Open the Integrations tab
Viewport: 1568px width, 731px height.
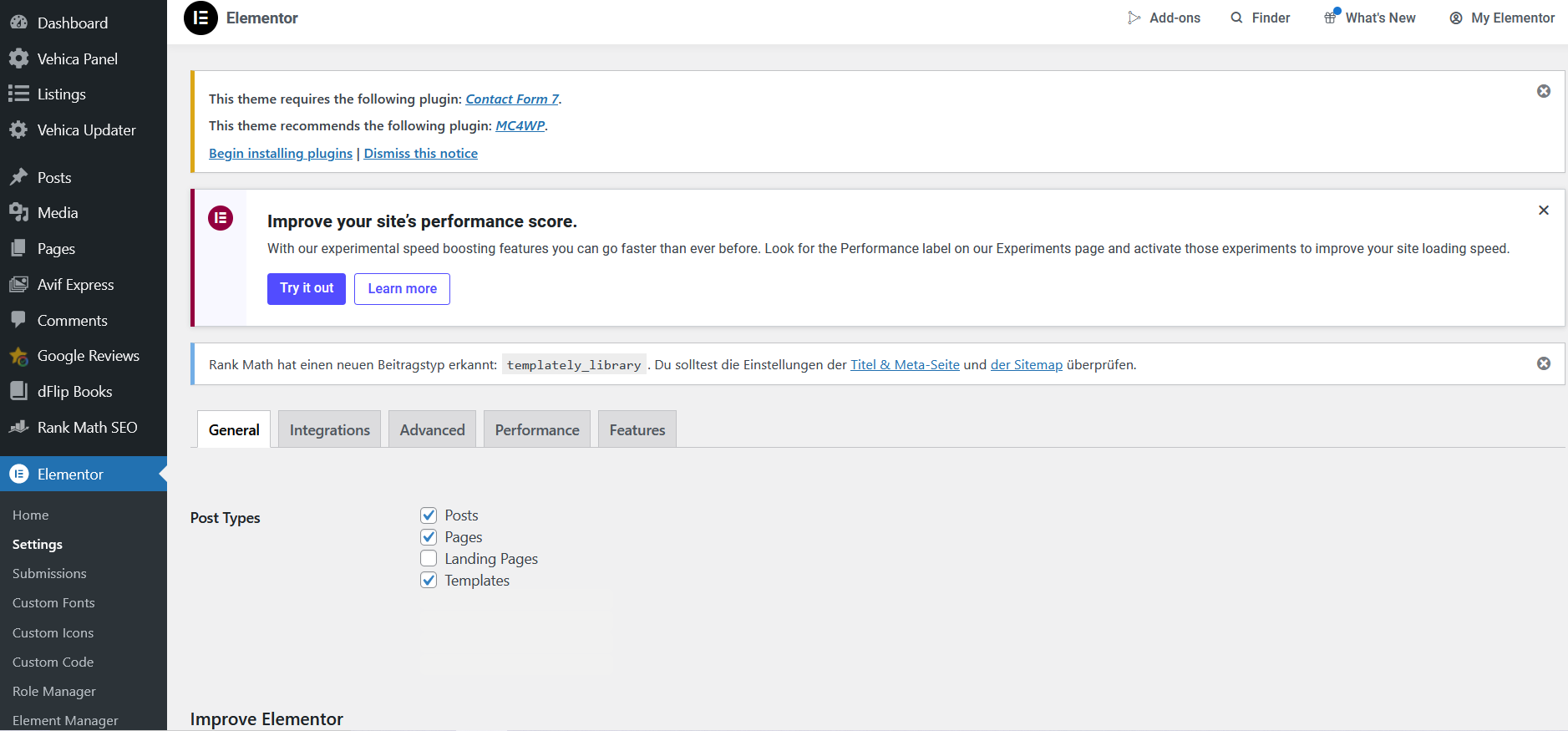[x=329, y=429]
